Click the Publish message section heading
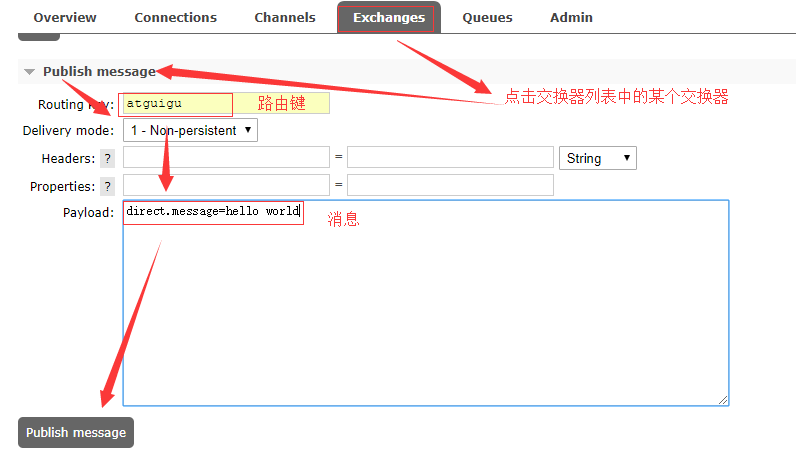The height and width of the screenshot is (454, 796). (x=100, y=72)
